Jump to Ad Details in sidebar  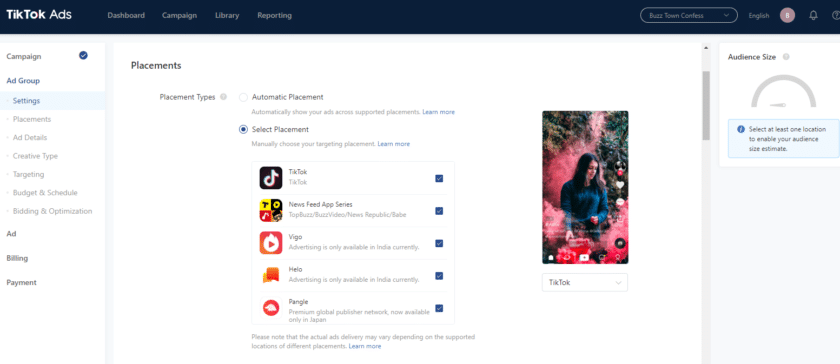coord(30,137)
